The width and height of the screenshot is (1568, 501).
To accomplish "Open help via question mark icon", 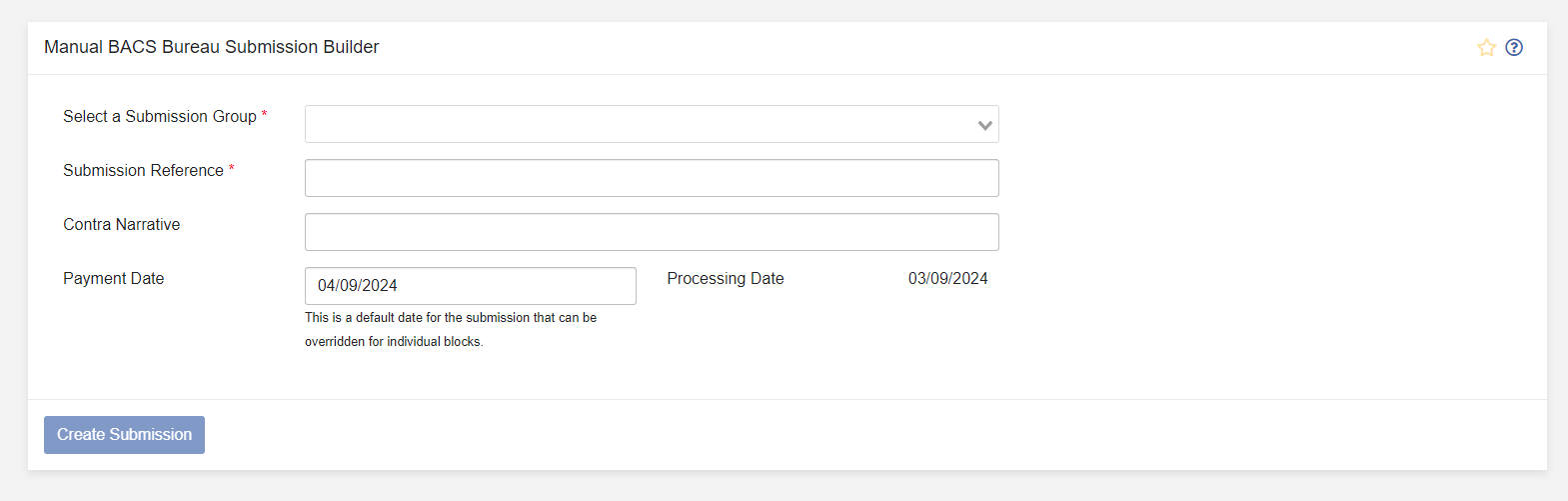I will coord(1514,47).
